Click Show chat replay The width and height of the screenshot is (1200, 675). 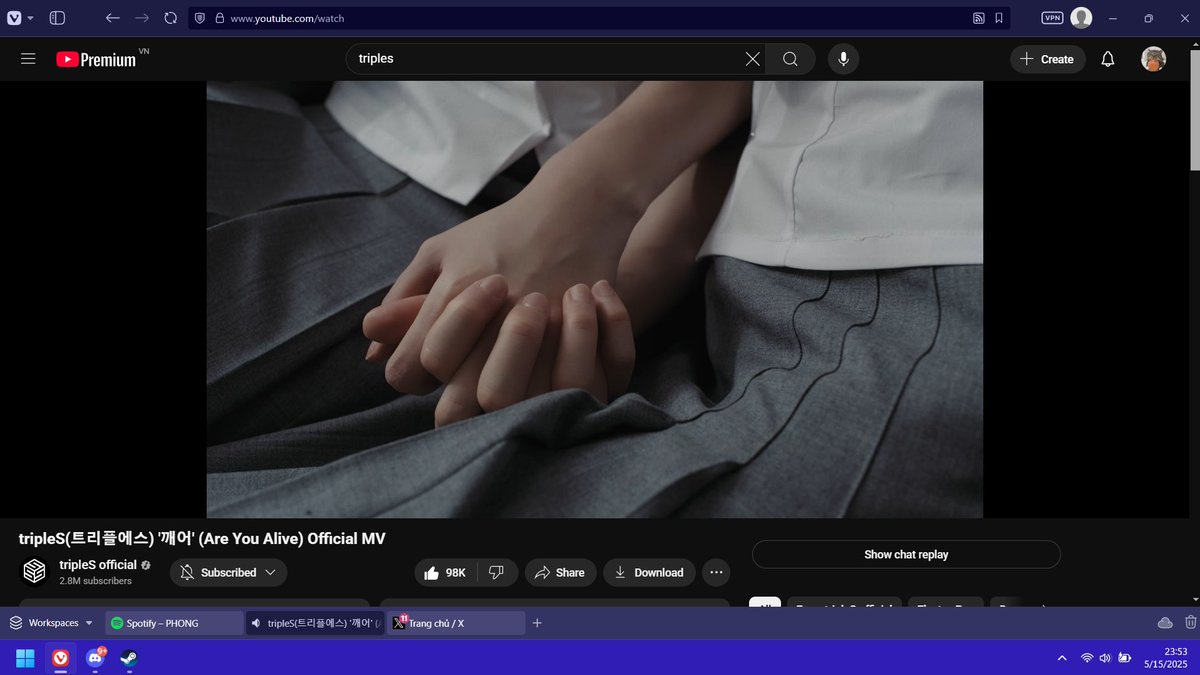tap(906, 554)
